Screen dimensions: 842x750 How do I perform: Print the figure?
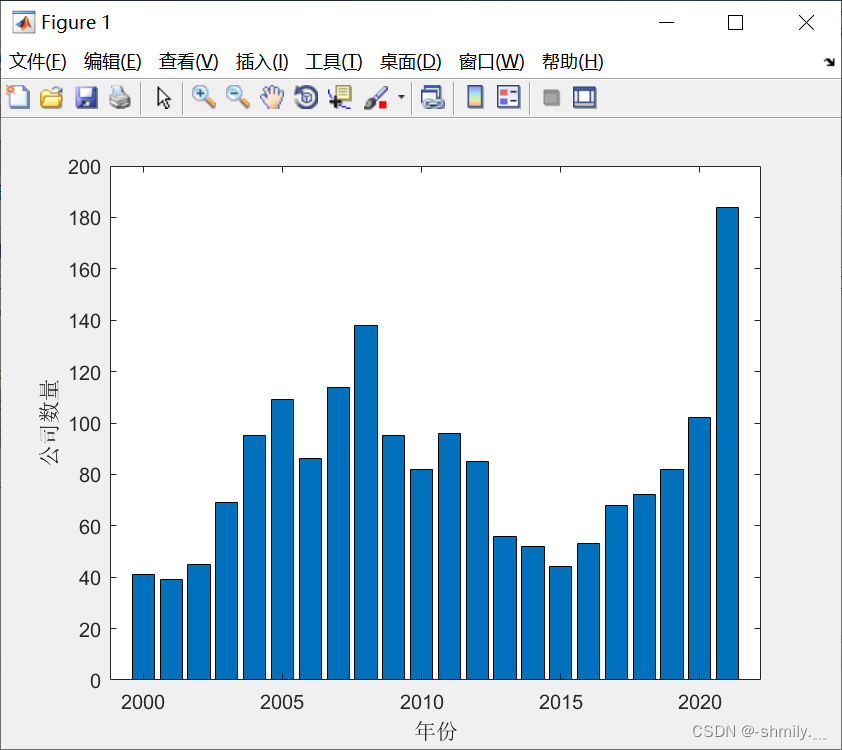tap(120, 97)
